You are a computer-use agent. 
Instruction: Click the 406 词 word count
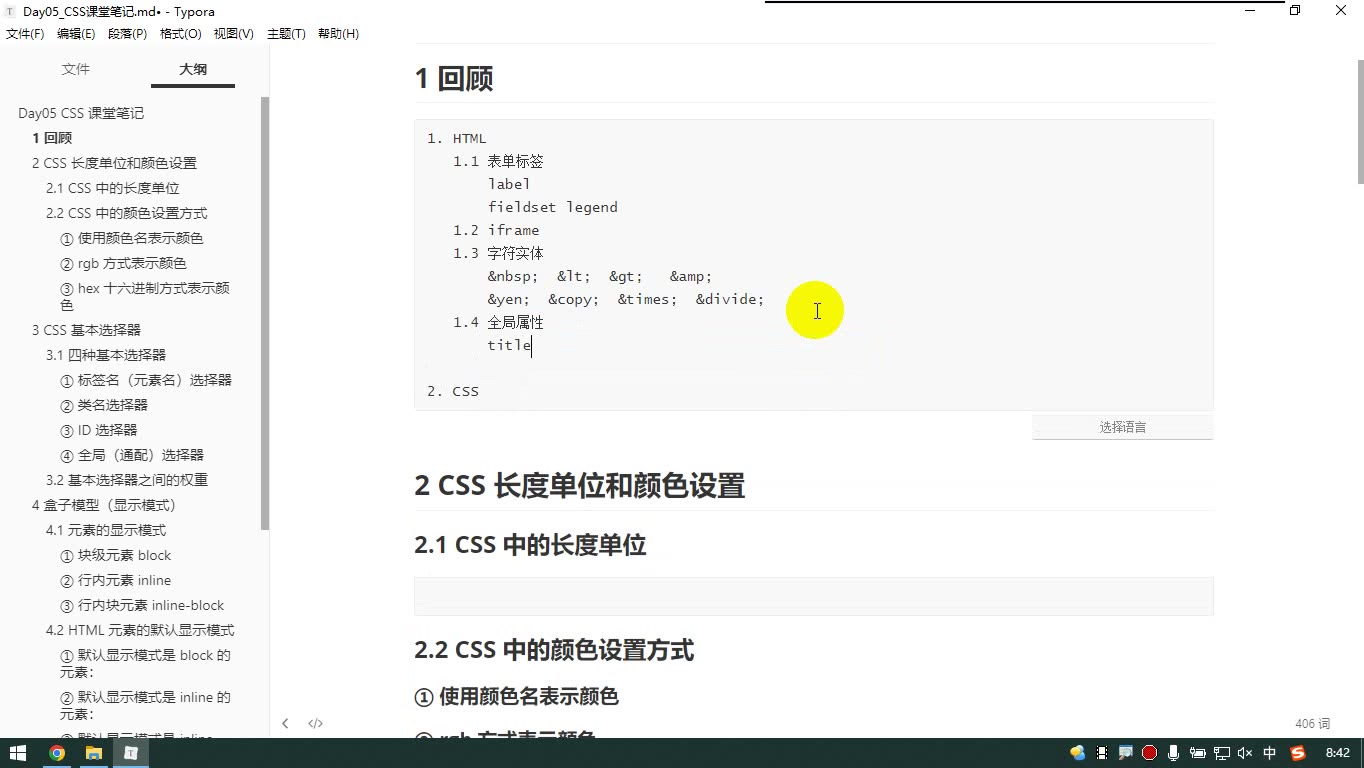1312,723
